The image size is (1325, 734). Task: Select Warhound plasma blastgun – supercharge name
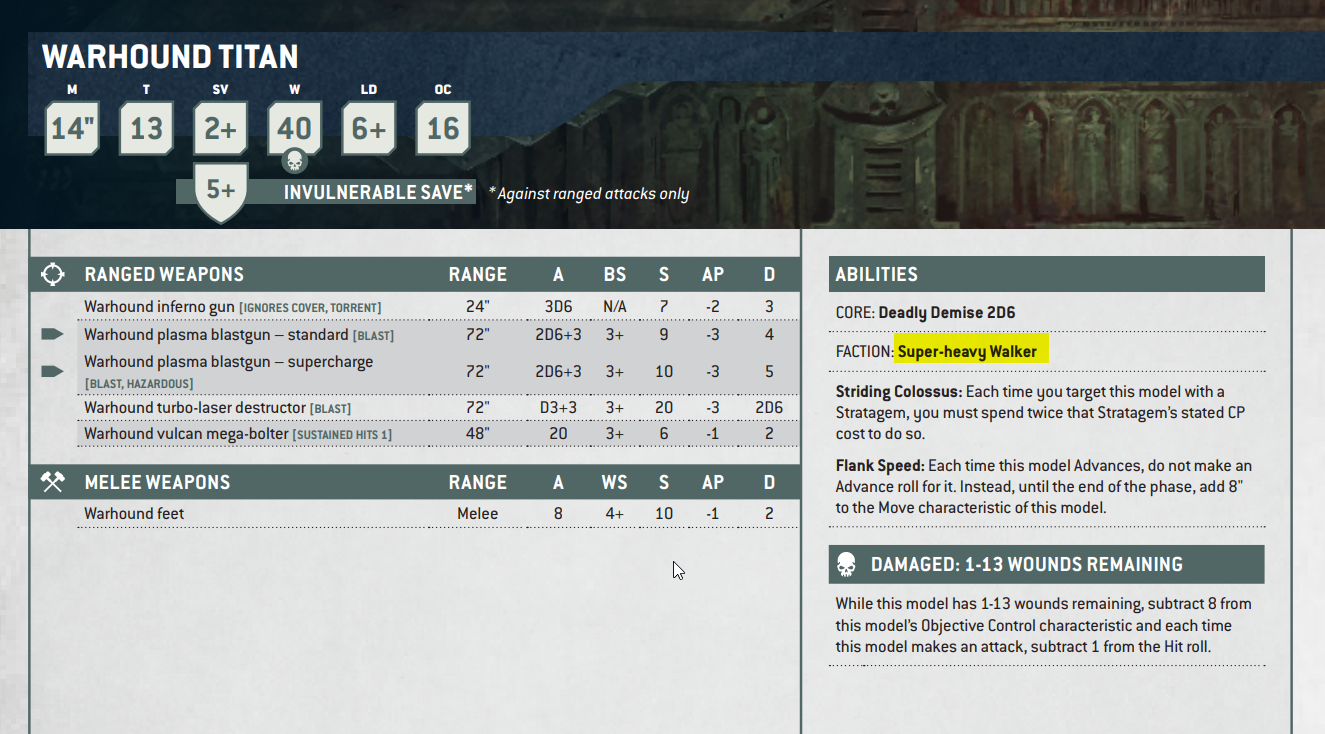[228, 362]
